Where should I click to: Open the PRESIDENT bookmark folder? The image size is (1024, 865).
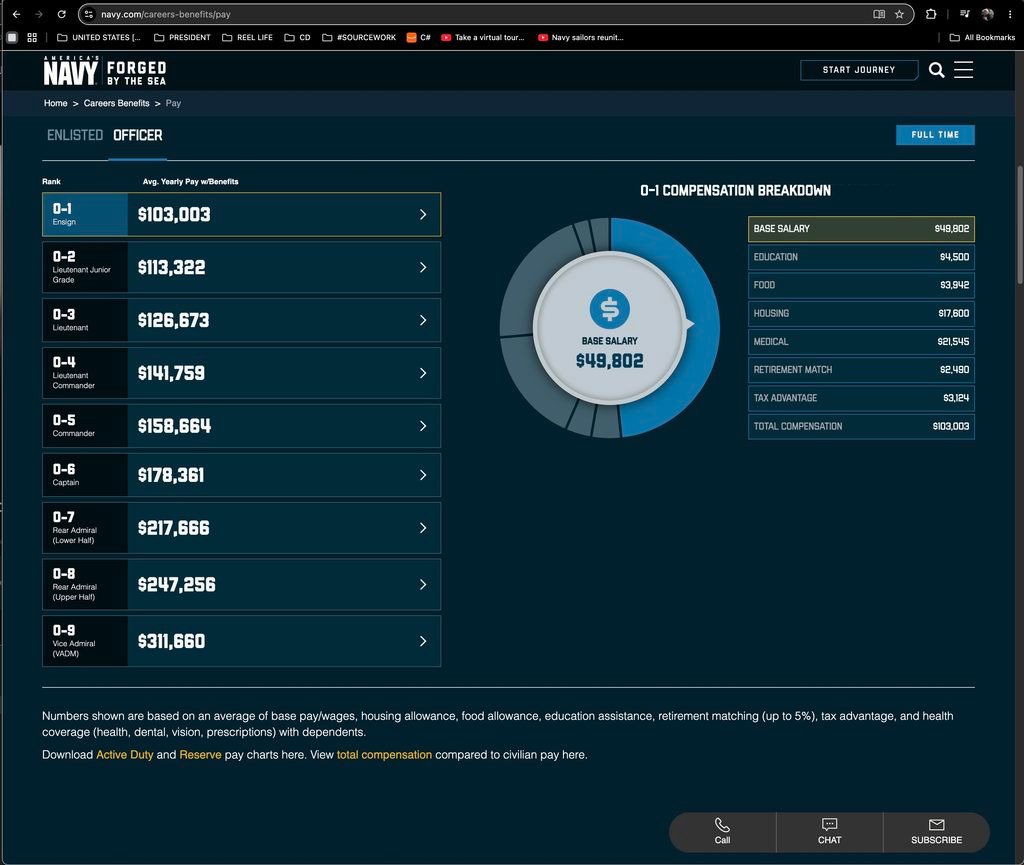coord(182,37)
